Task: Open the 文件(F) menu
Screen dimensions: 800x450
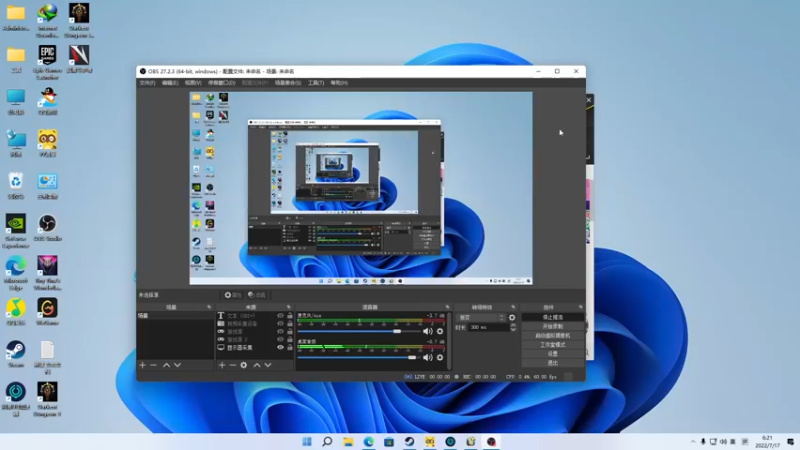Action: [x=147, y=83]
